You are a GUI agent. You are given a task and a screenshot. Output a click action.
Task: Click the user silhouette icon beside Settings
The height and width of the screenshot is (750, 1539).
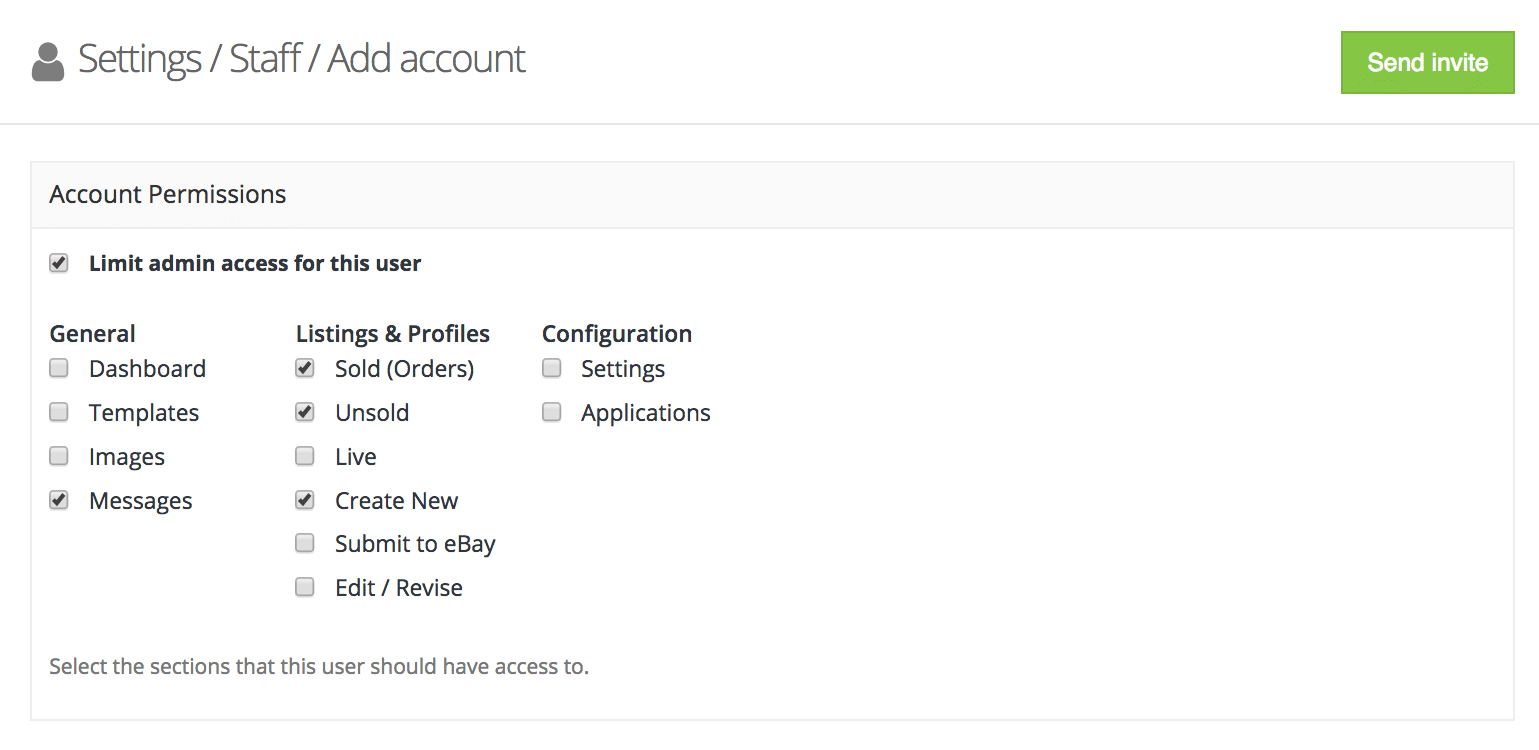point(48,62)
